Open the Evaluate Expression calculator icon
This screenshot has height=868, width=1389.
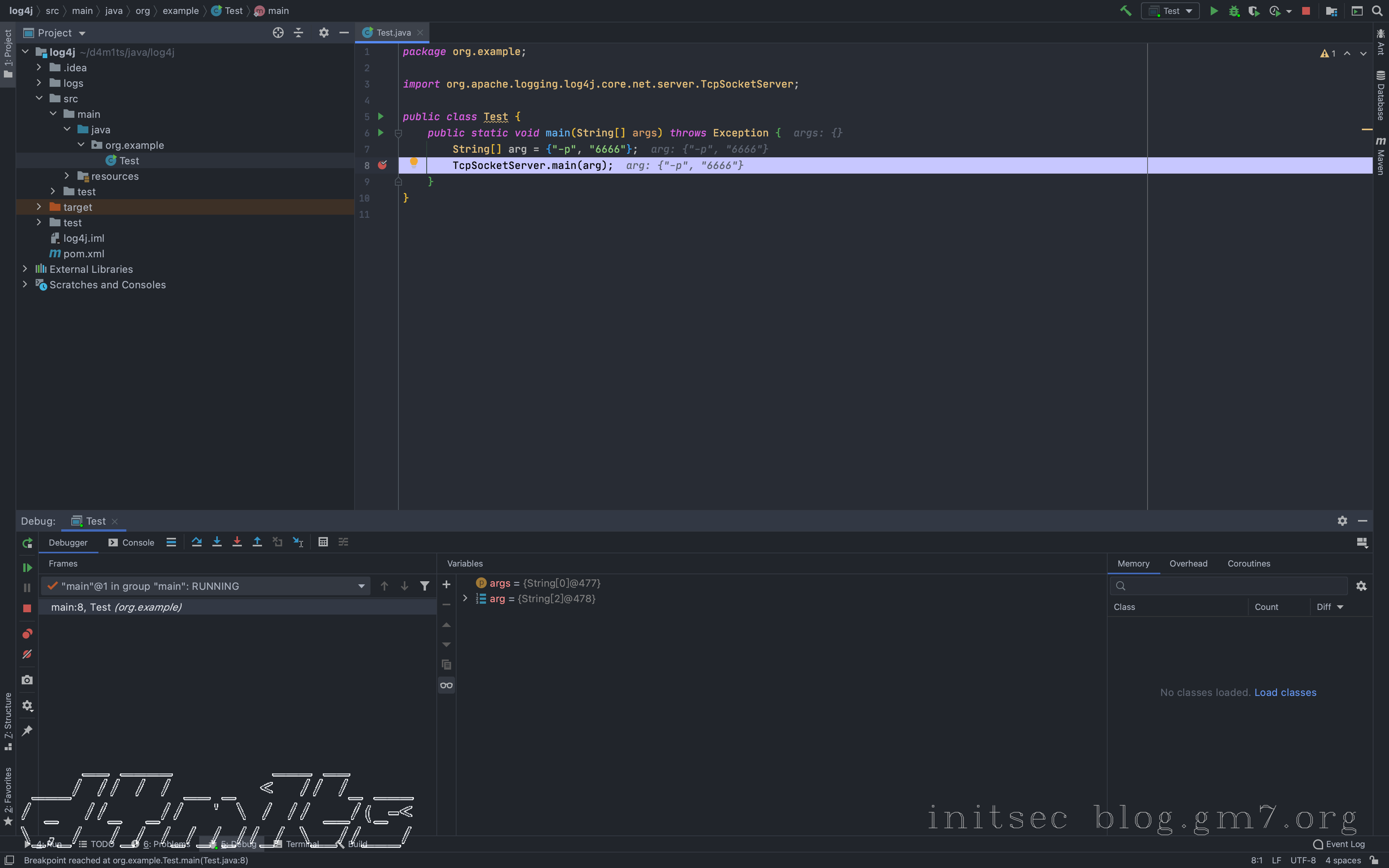point(323,542)
